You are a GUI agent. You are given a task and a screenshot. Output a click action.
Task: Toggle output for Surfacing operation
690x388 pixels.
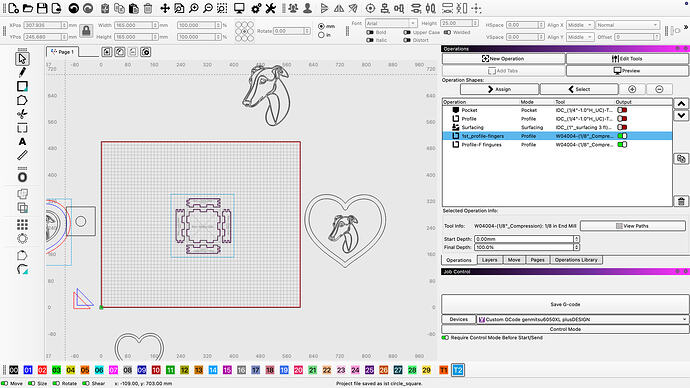[x=622, y=127]
